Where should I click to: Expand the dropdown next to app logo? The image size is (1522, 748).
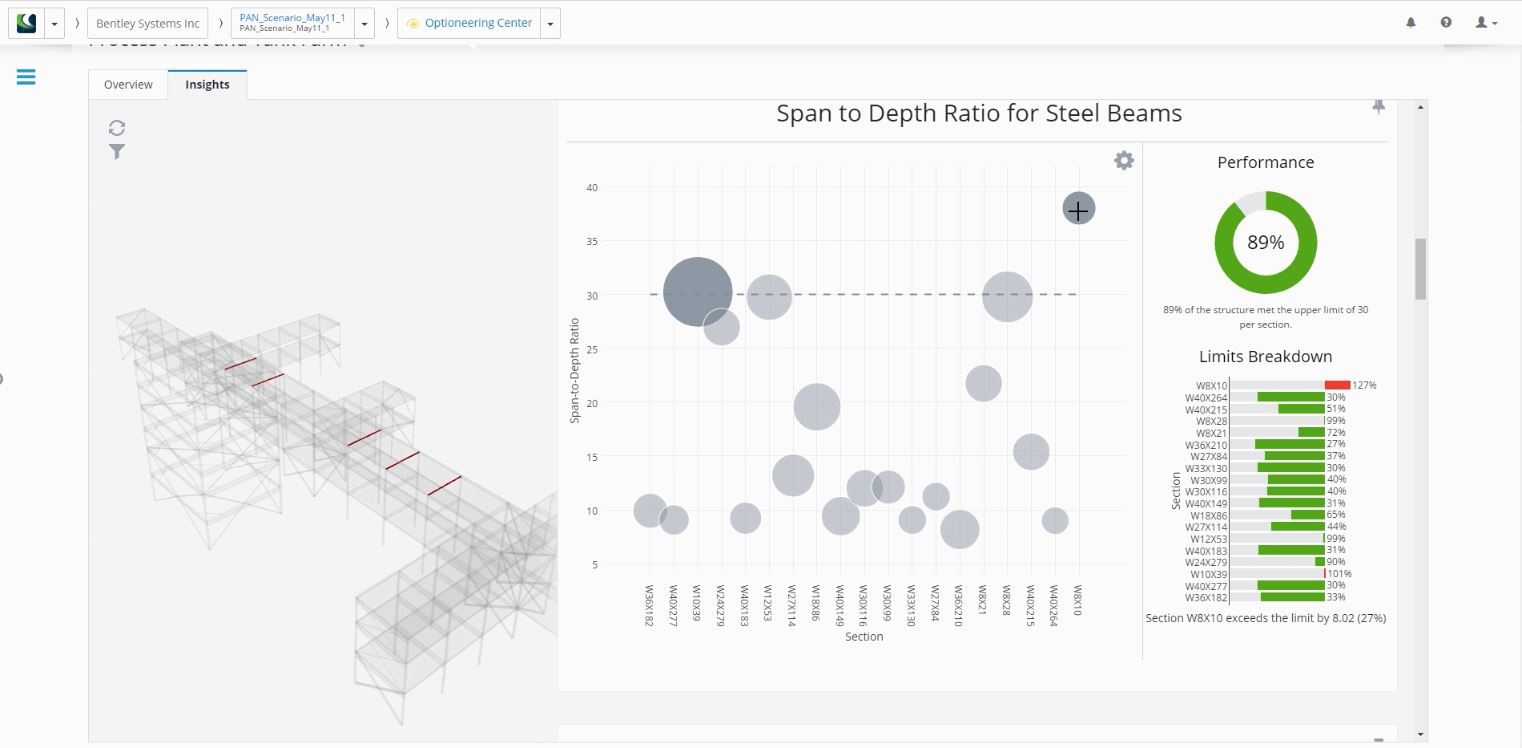tap(54, 23)
